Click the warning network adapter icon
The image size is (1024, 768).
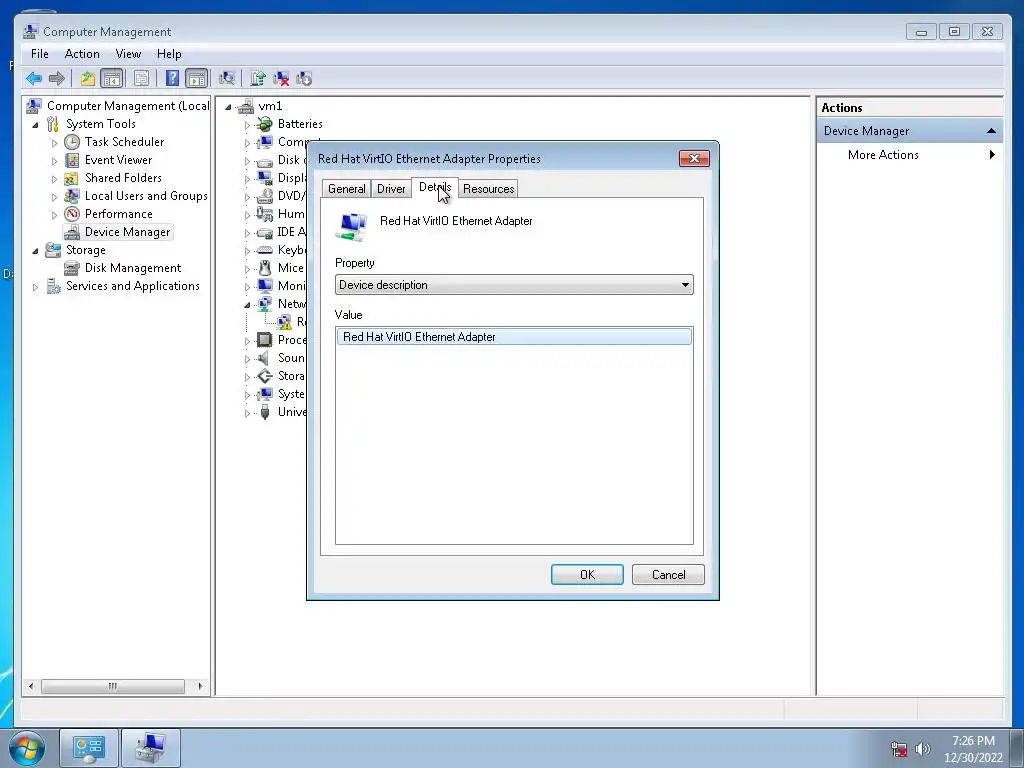[x=284, y=322]
